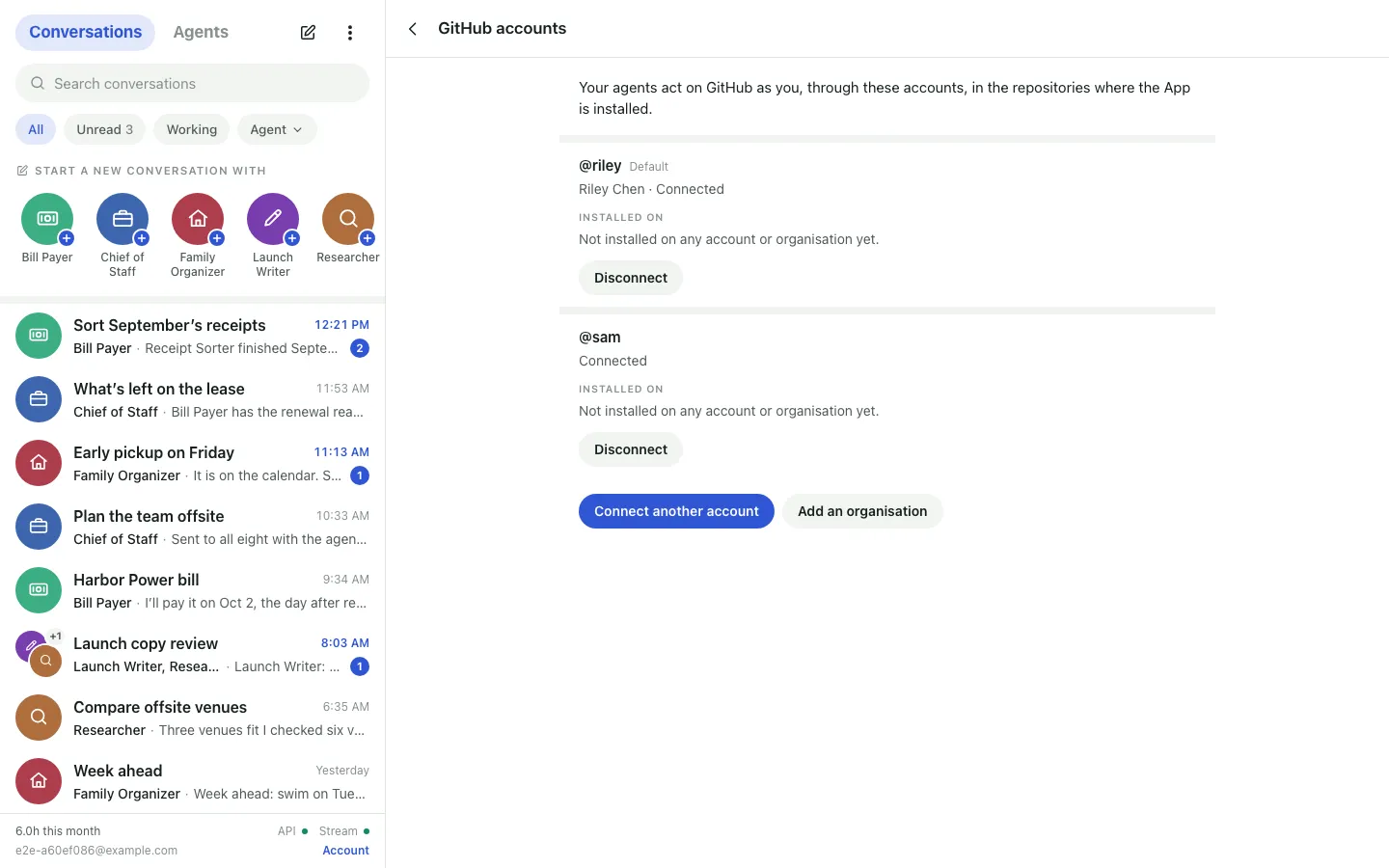Image resolution: width=1389 pixels, height=868 pixels.
Task: Click the unread badge on Sort September's receipts
Action: [360, 348]
